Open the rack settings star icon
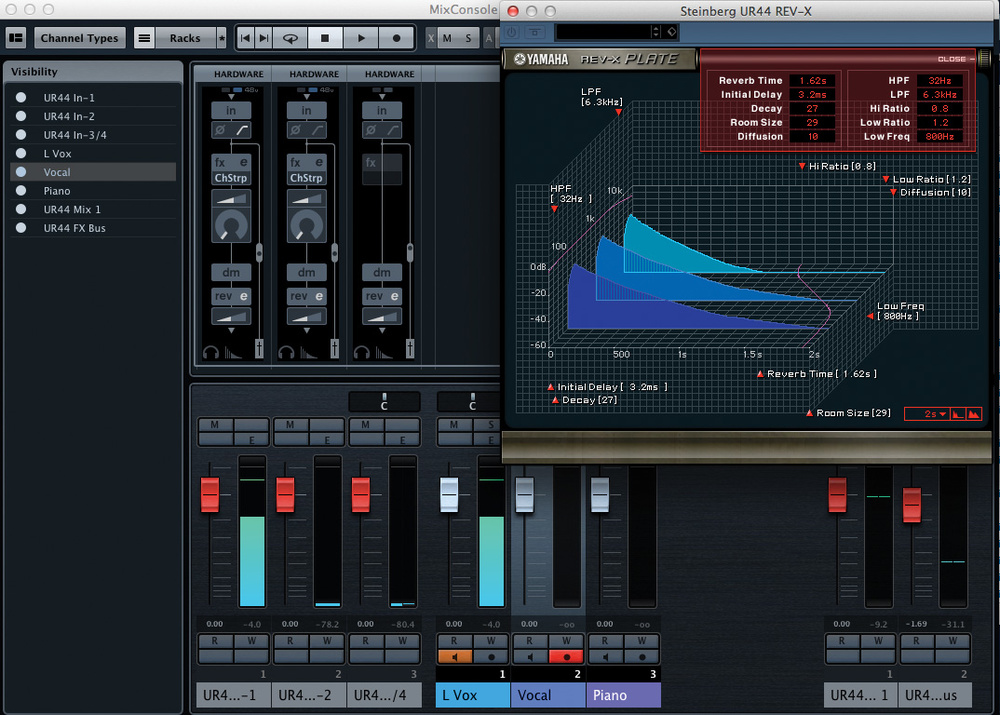 pyautogui.click(x=221, y=38)
